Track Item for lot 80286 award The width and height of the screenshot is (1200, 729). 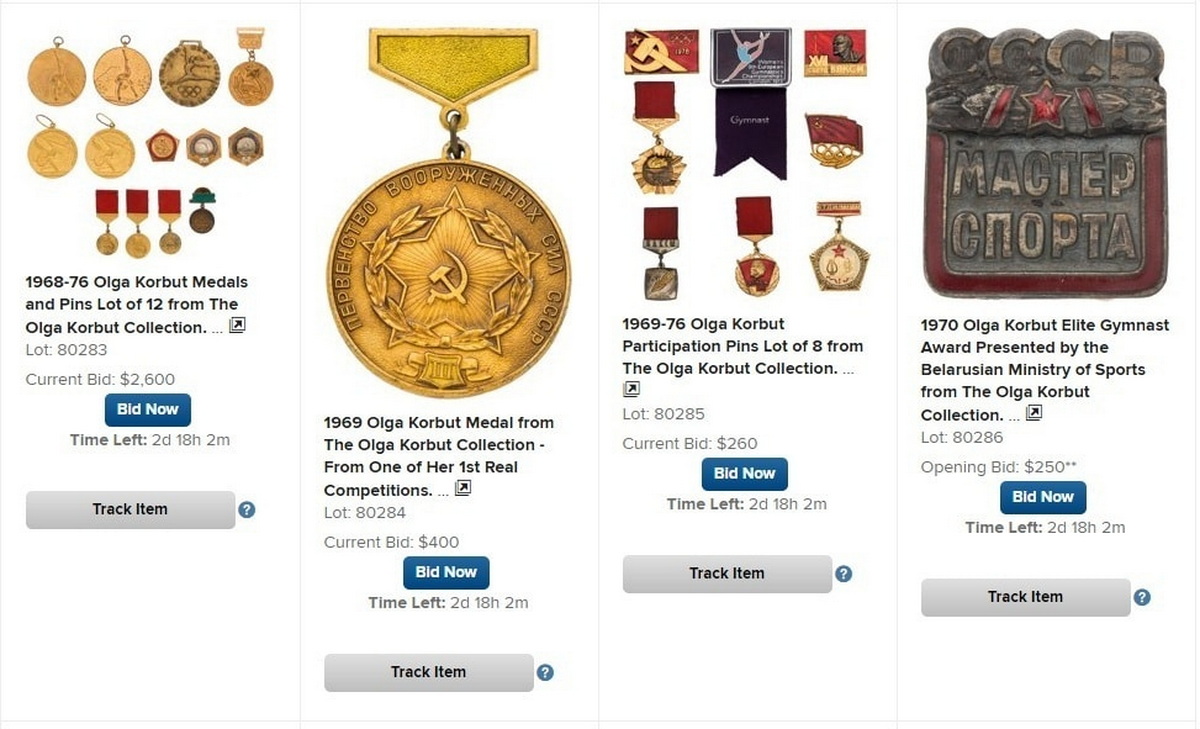[1025, 597]
